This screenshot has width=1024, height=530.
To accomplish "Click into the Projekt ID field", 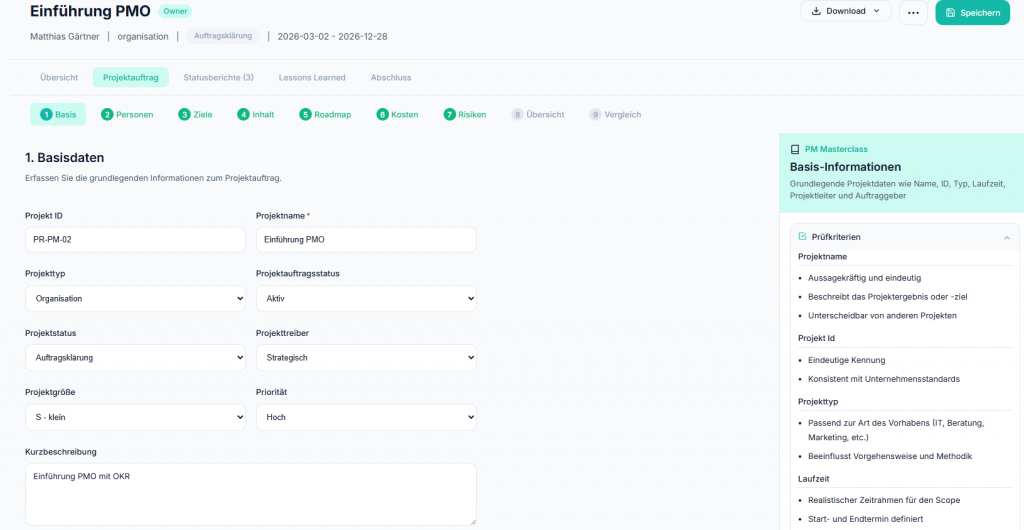I will click(136, 240).
